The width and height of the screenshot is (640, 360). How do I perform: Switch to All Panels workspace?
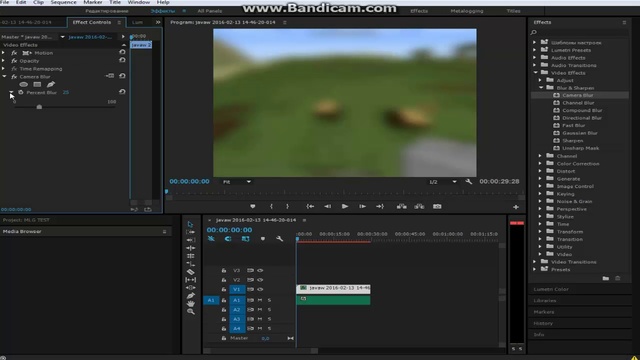click(x=210, y=11)
